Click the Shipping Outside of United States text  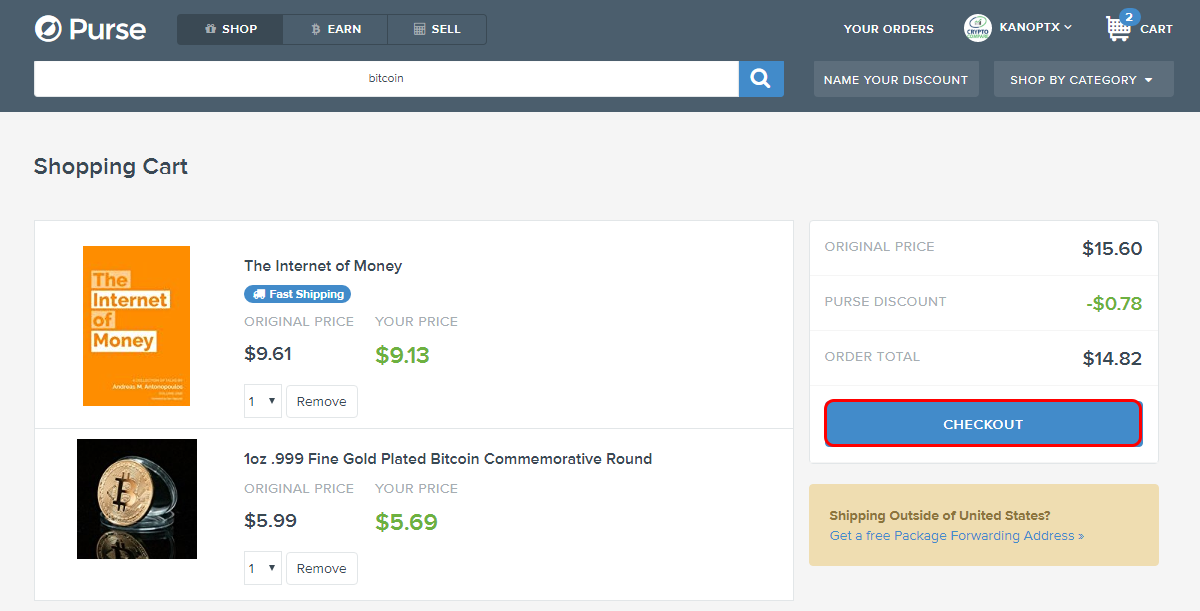pyautogui.click(x=940, y=516)
